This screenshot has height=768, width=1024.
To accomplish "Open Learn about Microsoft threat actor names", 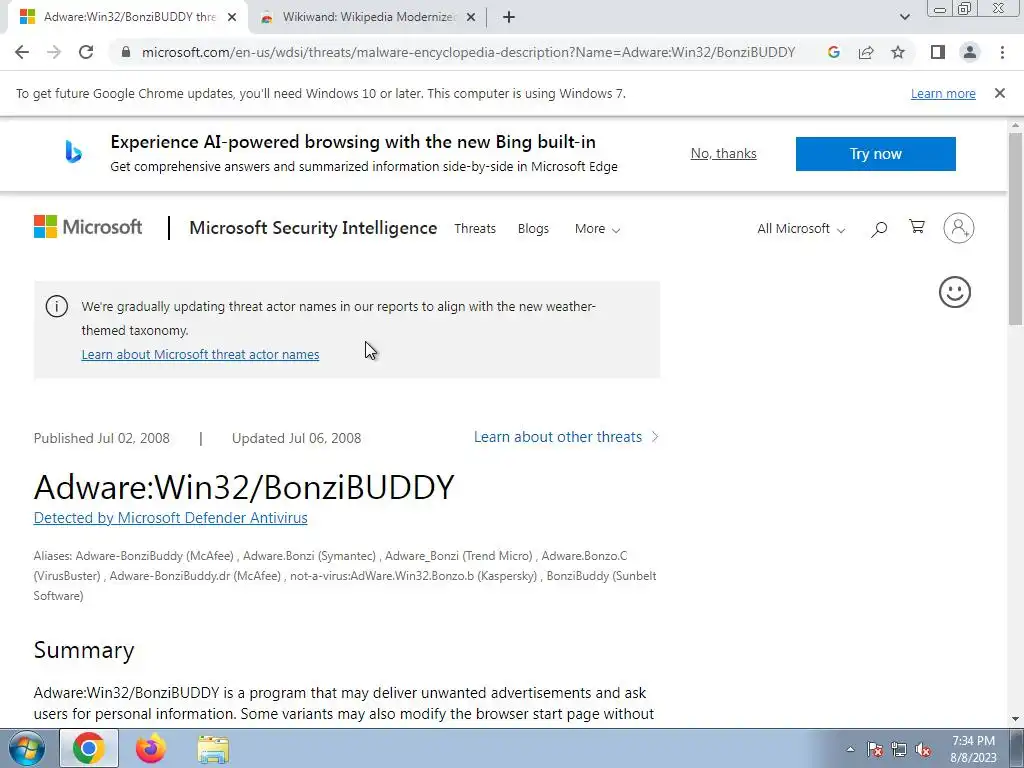I will 200,355.
